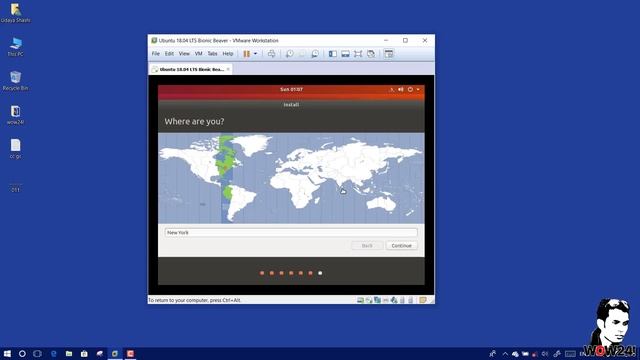Pick a location on the world map
Image resolution: width=640 pixels, height=360 pixels.
click(x=291, y=178)
